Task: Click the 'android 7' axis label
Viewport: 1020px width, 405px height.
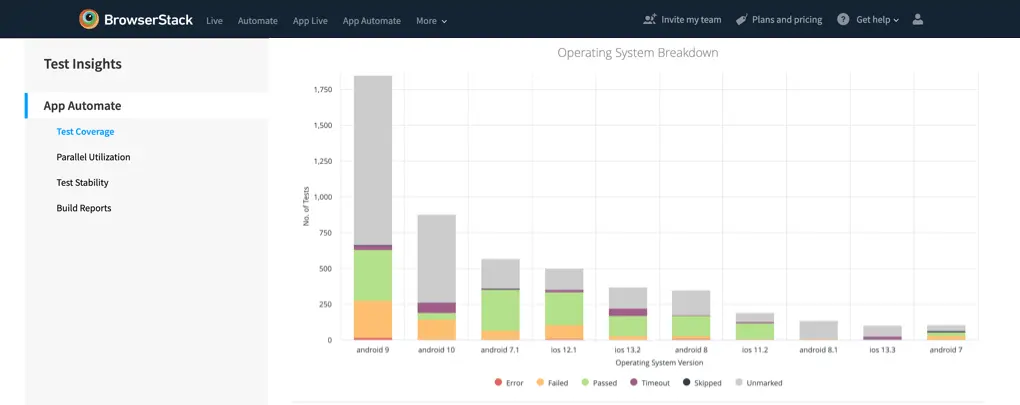Action: pos(946,350)
